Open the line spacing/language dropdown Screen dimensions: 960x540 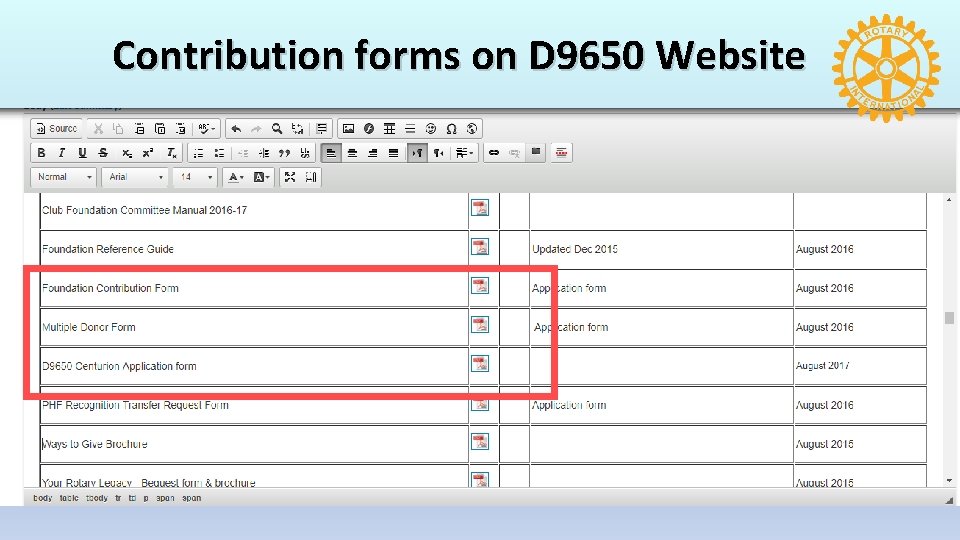465,152
